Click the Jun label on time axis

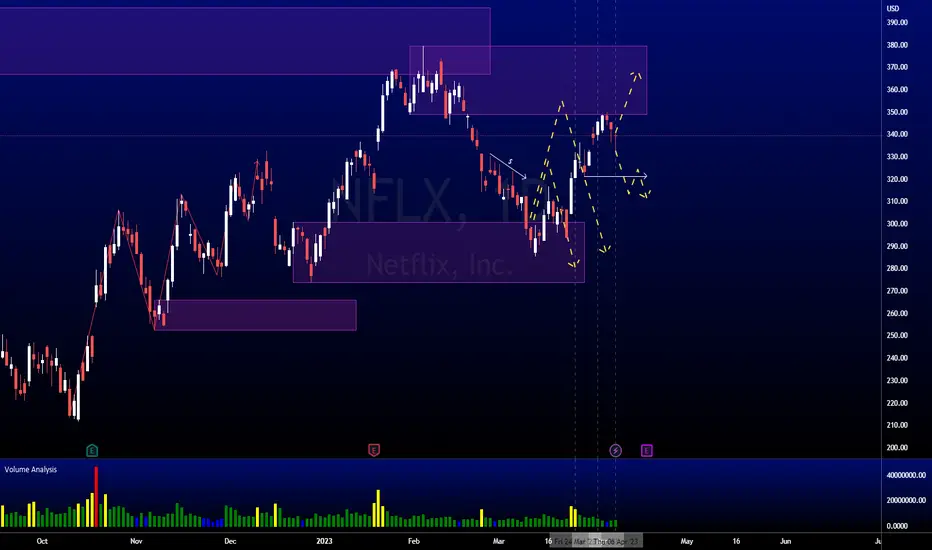(x=785, y=541)
